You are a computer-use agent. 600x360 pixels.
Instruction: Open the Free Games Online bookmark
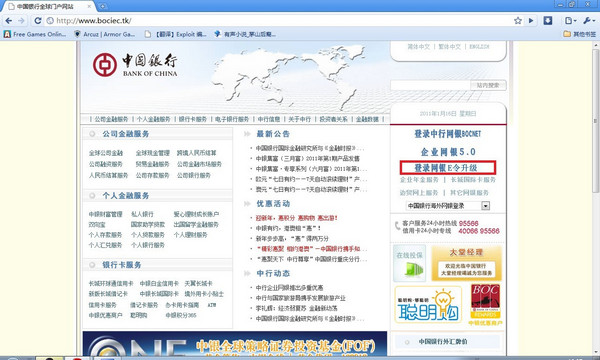35,34
